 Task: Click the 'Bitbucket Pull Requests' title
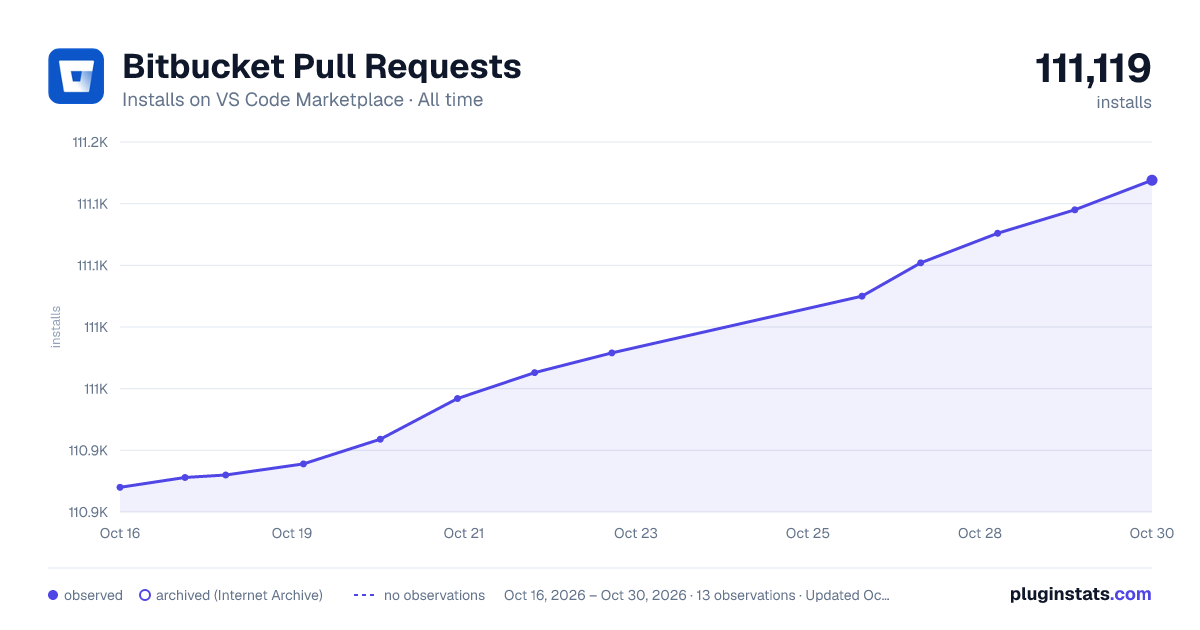click(321, 66)
